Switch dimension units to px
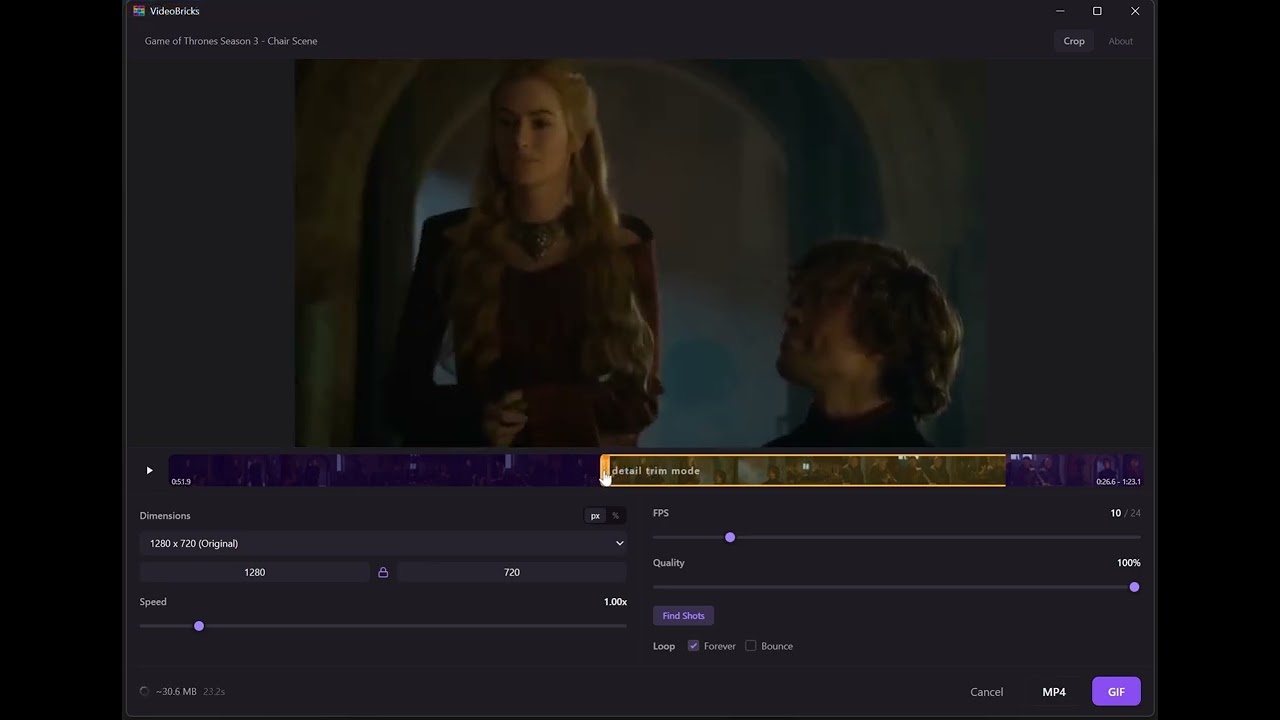This screenshot has width=1280, height=720. coord(595,516)
